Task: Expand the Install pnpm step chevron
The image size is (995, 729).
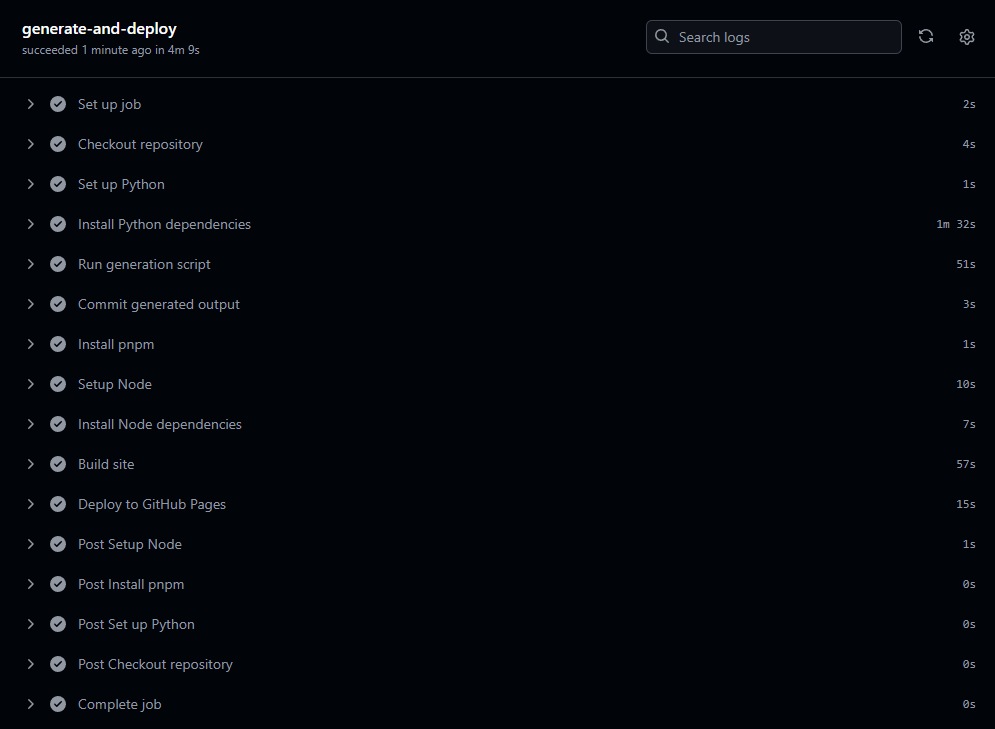Action: coord(30,344)
